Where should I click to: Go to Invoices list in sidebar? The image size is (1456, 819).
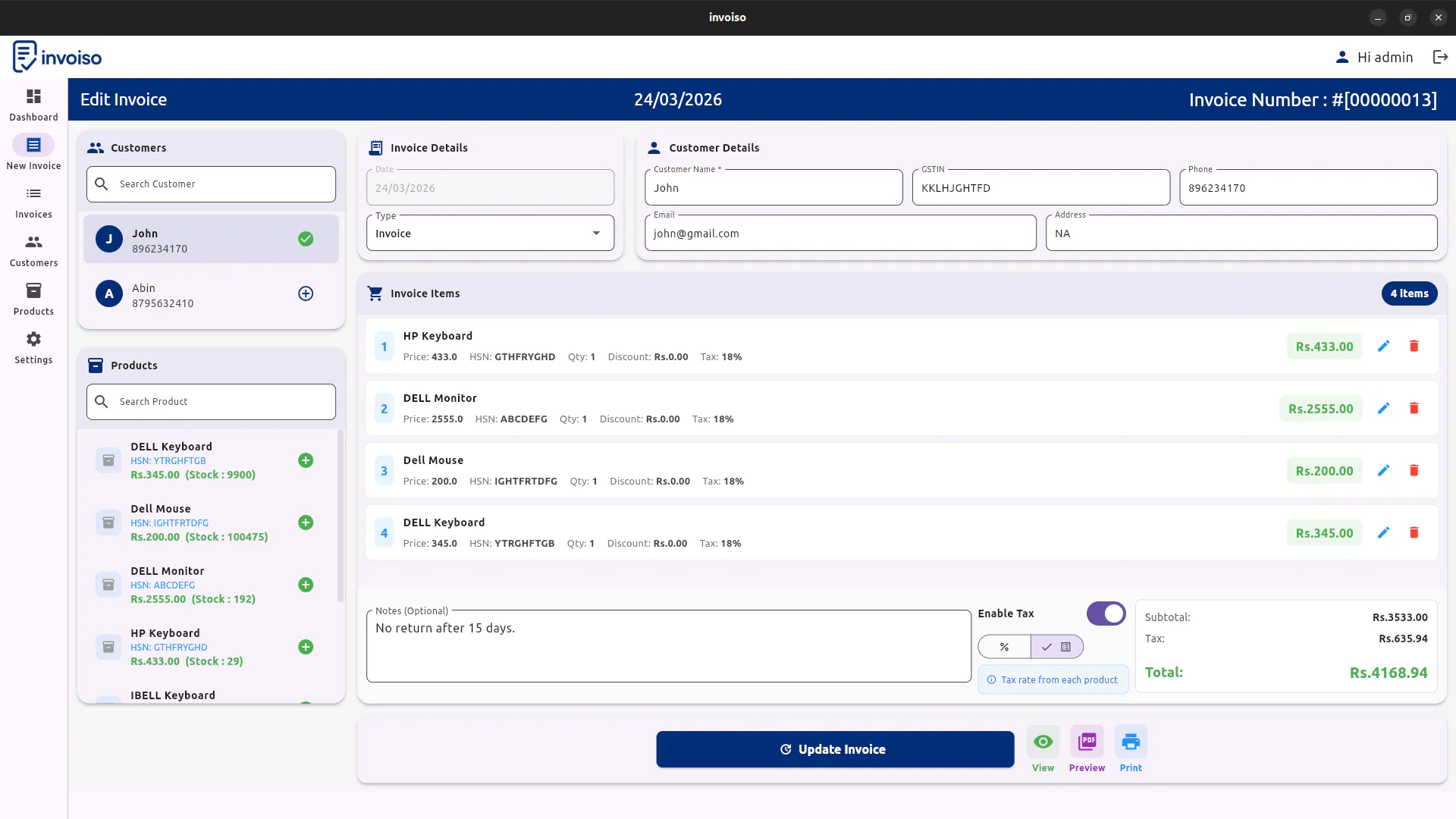click(x=33, y=202)
